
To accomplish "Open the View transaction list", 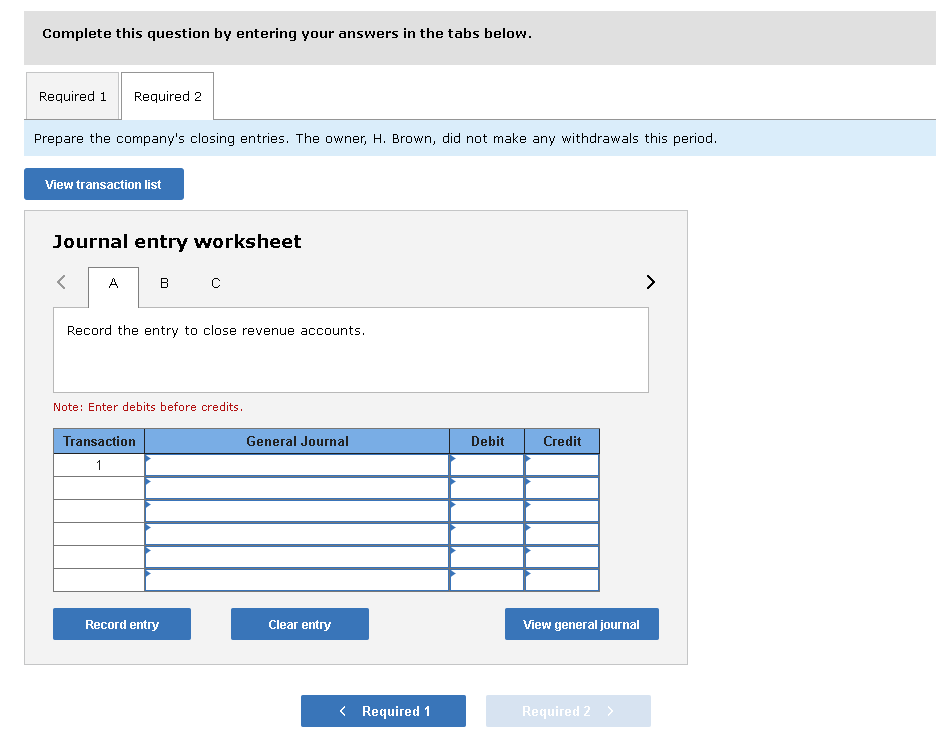I will pos(103,184).
